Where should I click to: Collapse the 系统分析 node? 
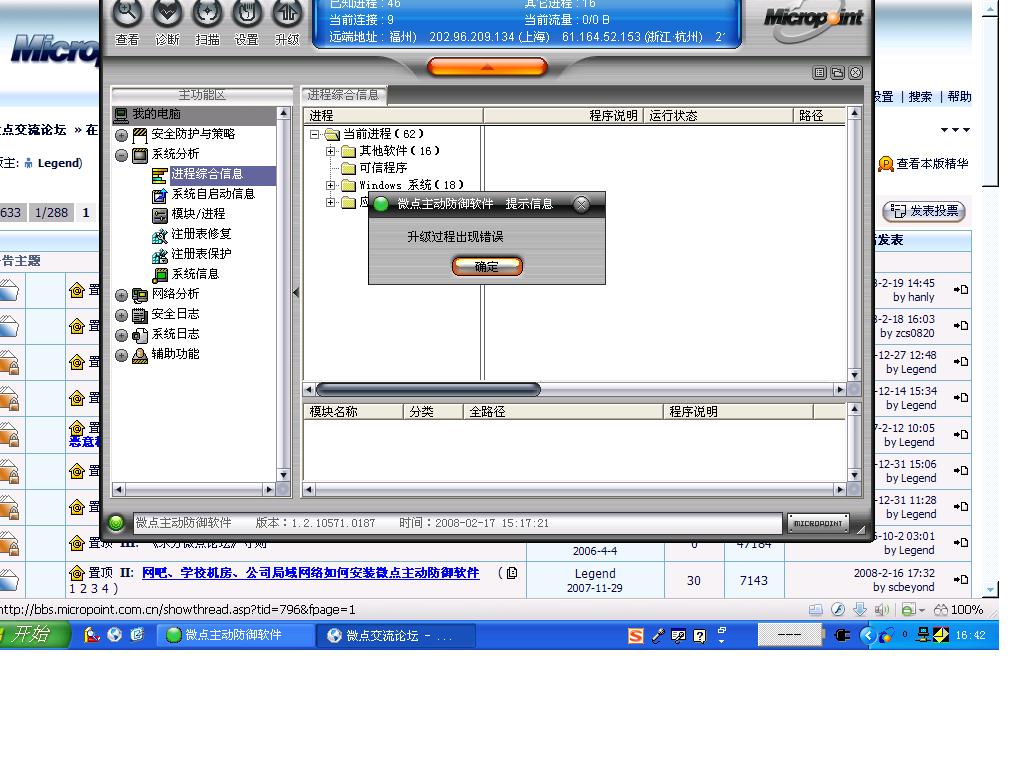pos(121,155)
